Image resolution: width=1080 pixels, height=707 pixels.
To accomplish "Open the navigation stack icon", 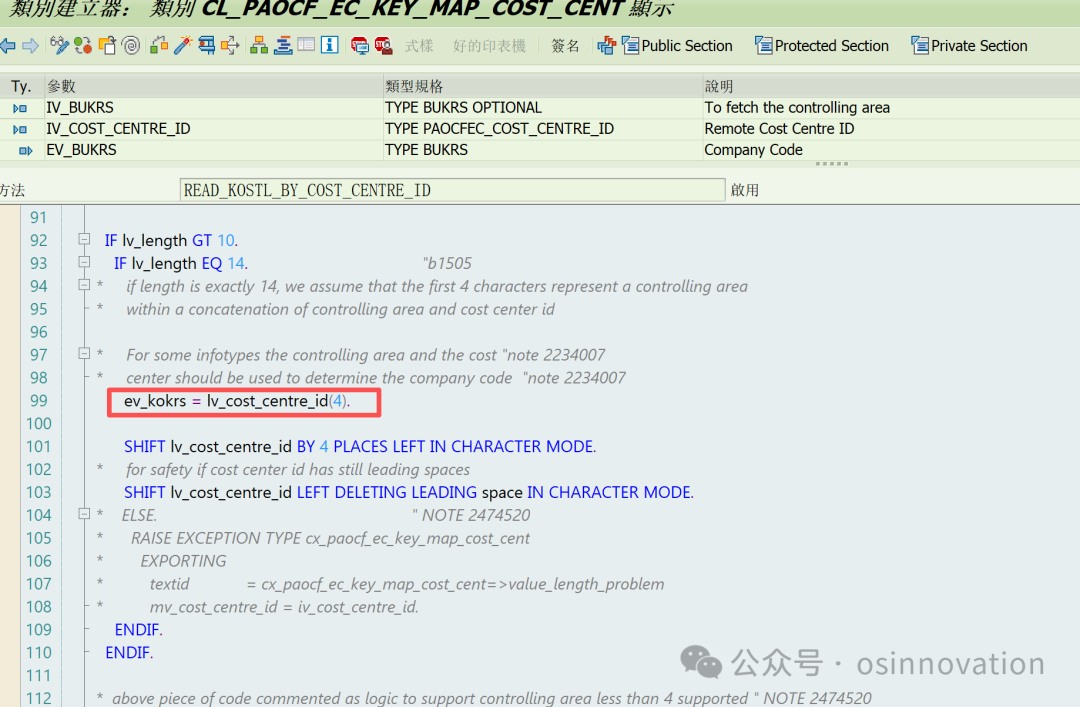I will 282,45.
